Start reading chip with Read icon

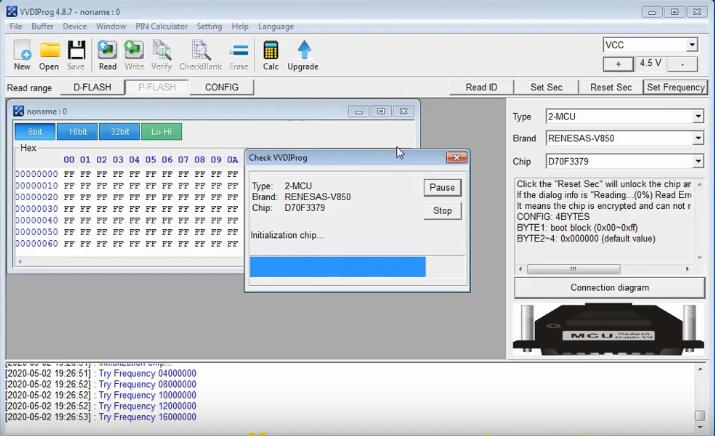108,55
